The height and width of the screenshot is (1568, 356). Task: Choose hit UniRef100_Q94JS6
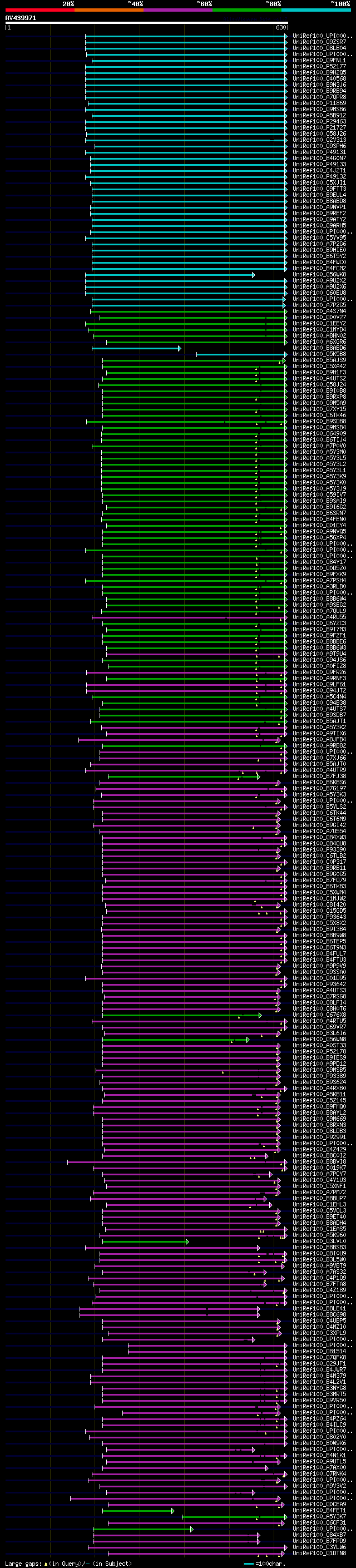[319, 660]
